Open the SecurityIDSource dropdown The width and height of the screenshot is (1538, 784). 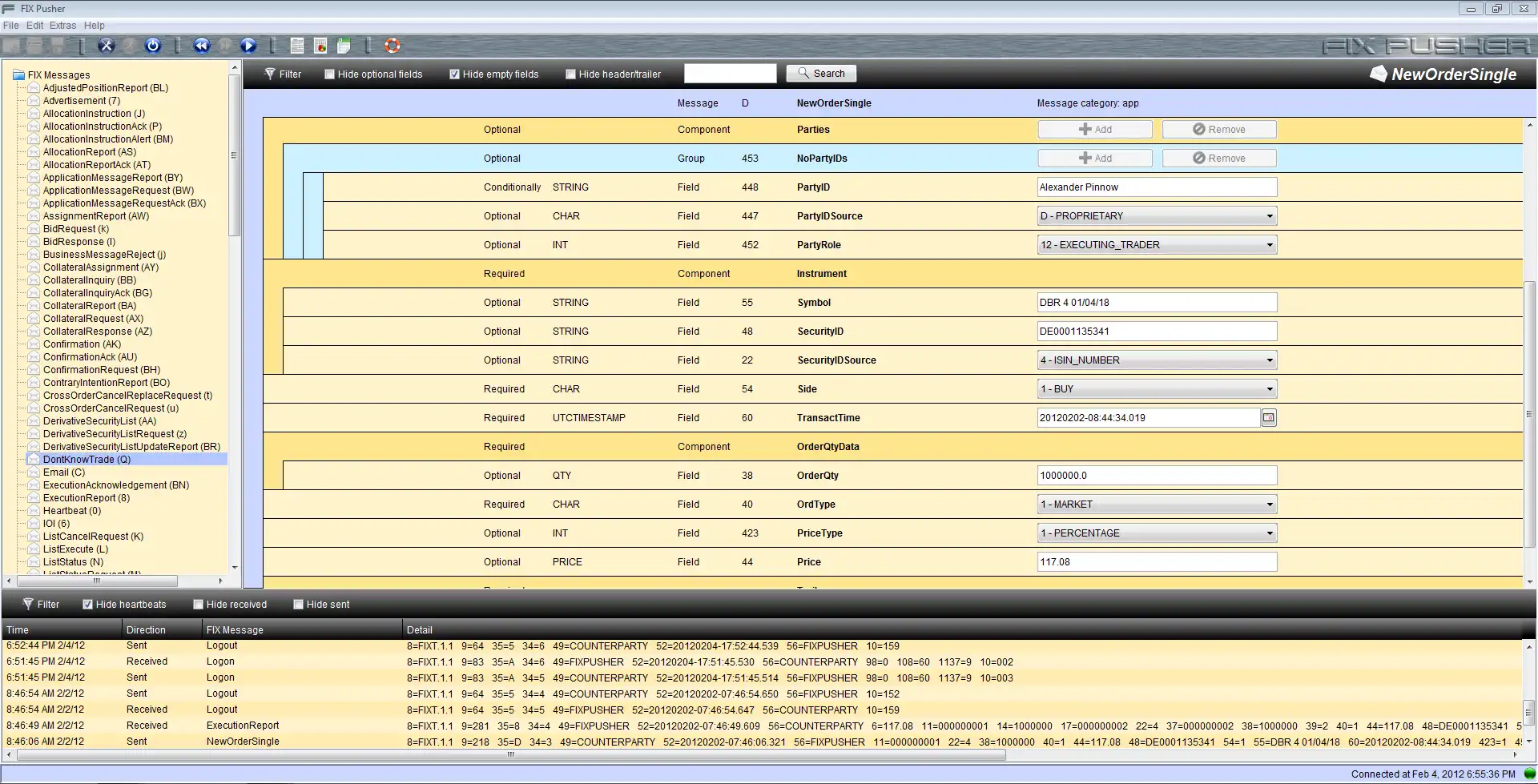pyautogui.click(x=1157, y=360)
